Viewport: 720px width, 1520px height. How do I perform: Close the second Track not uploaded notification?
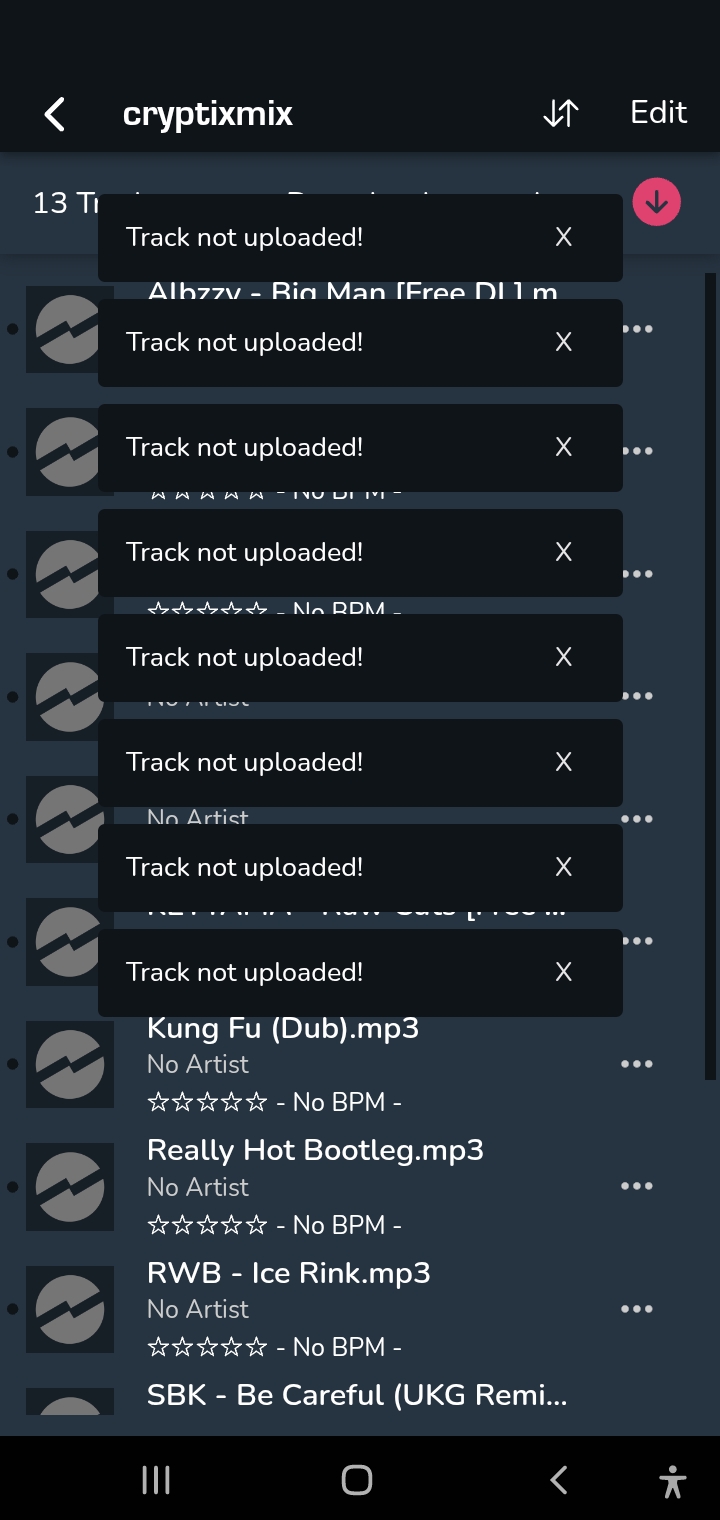564,342
